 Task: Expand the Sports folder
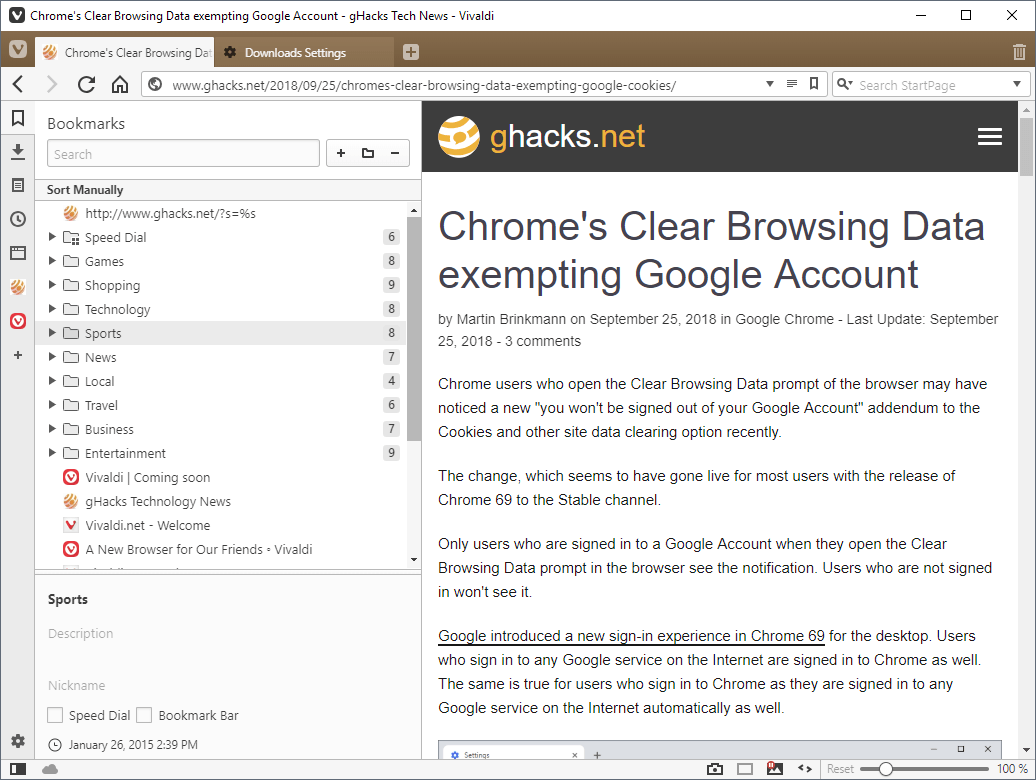[x=52, y=333]
